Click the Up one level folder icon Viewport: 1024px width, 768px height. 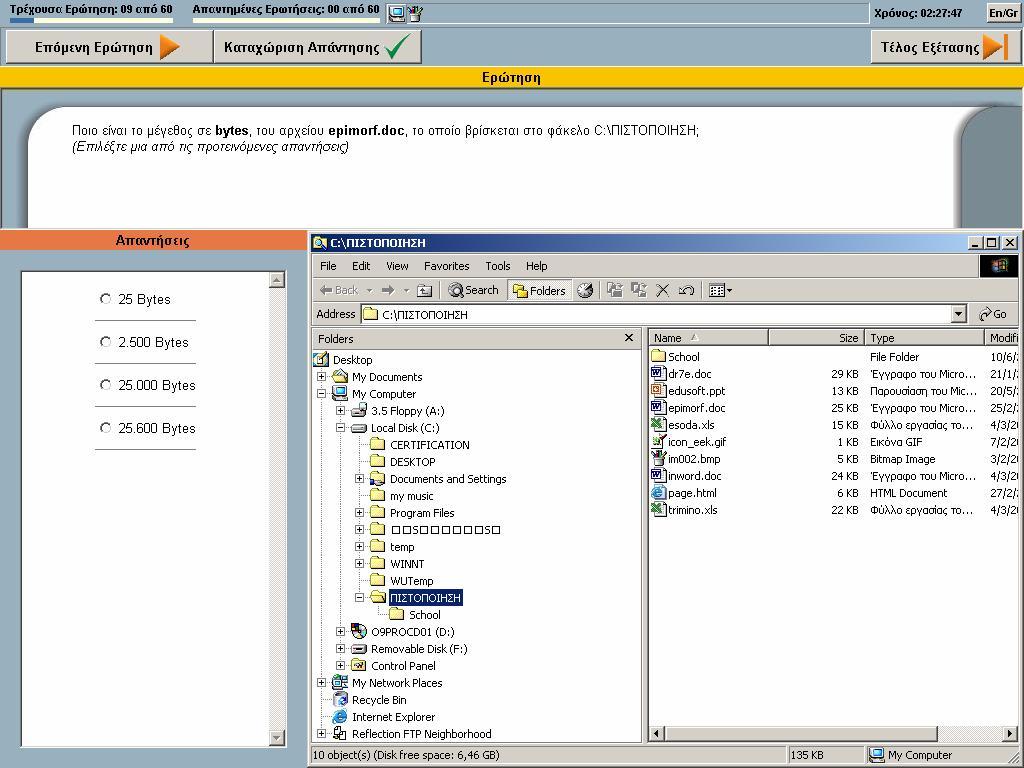(x=424, y=290)
